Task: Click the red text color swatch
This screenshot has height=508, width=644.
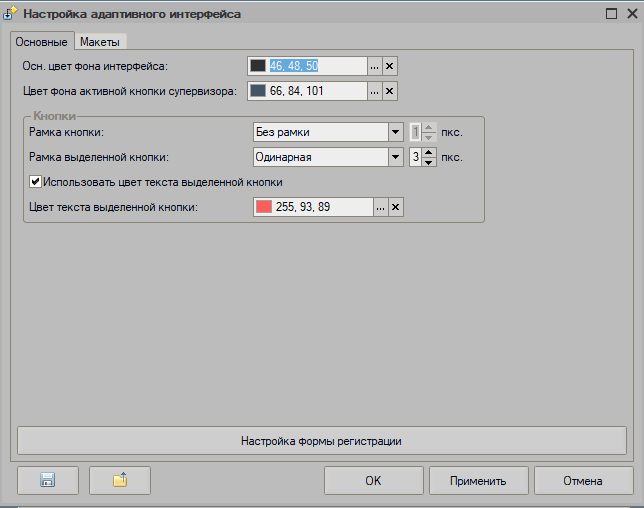Action: click(x=264, y=207)
